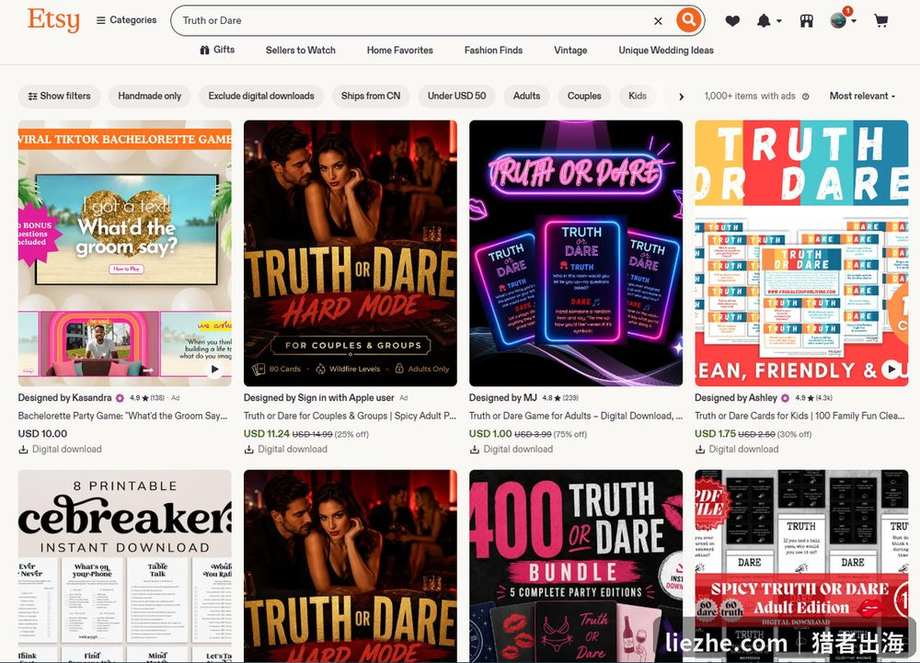The height and width of the screenshot is (663, 920).
Task: Click Show filters button
Action: (59, 96)
